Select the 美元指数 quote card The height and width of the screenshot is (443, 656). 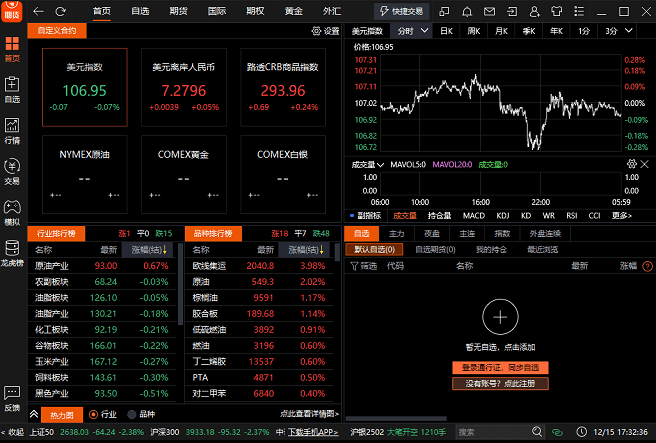pos(85,87)
